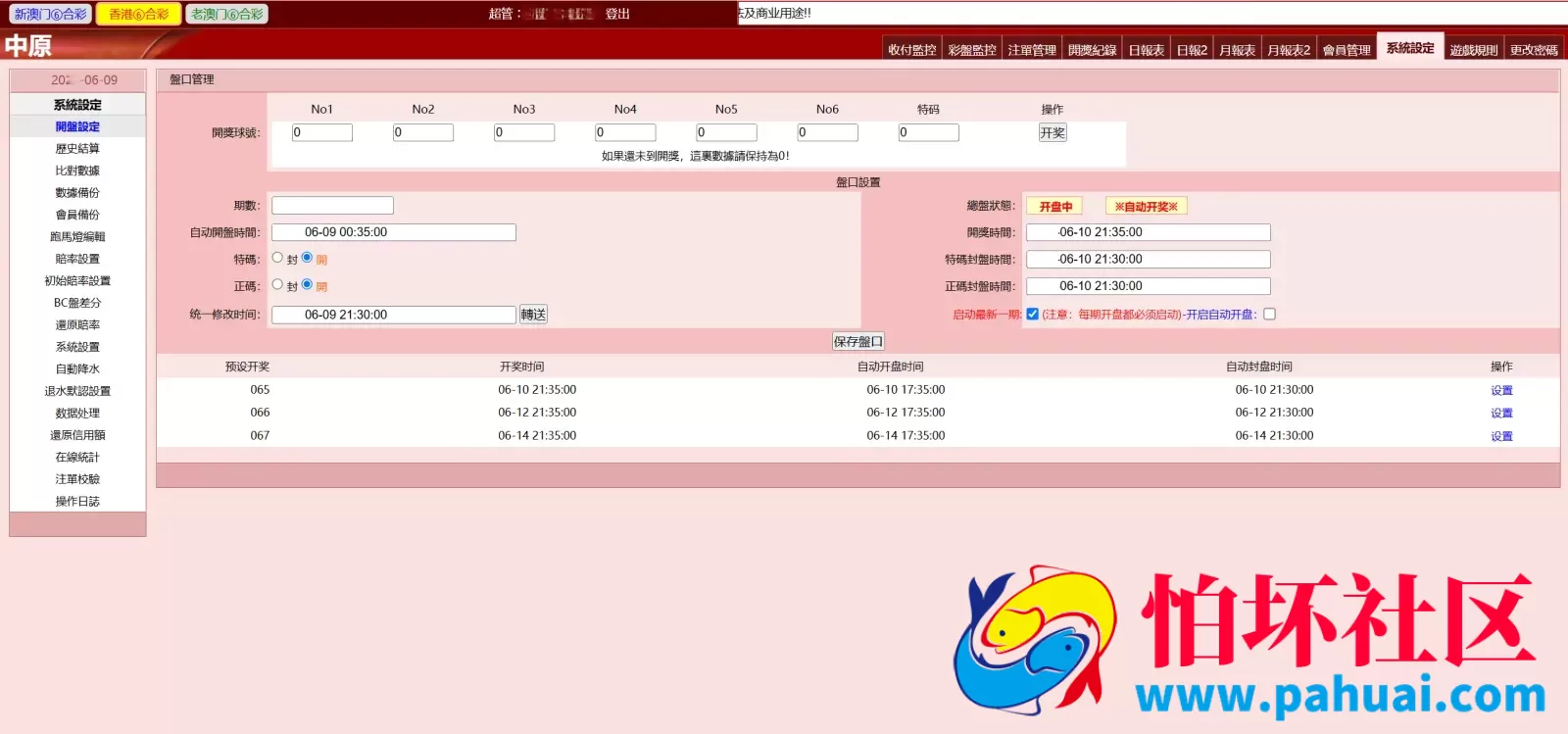The height and width of the screenshot is (734, 1568).
Task: Open 比對數據 in sidebar
Action: [77, 171]
